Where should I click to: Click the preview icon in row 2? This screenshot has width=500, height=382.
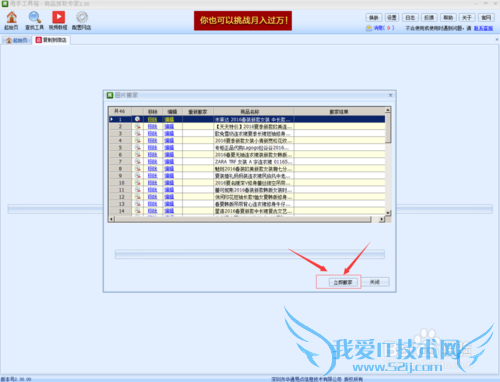(x=137, y=126)
